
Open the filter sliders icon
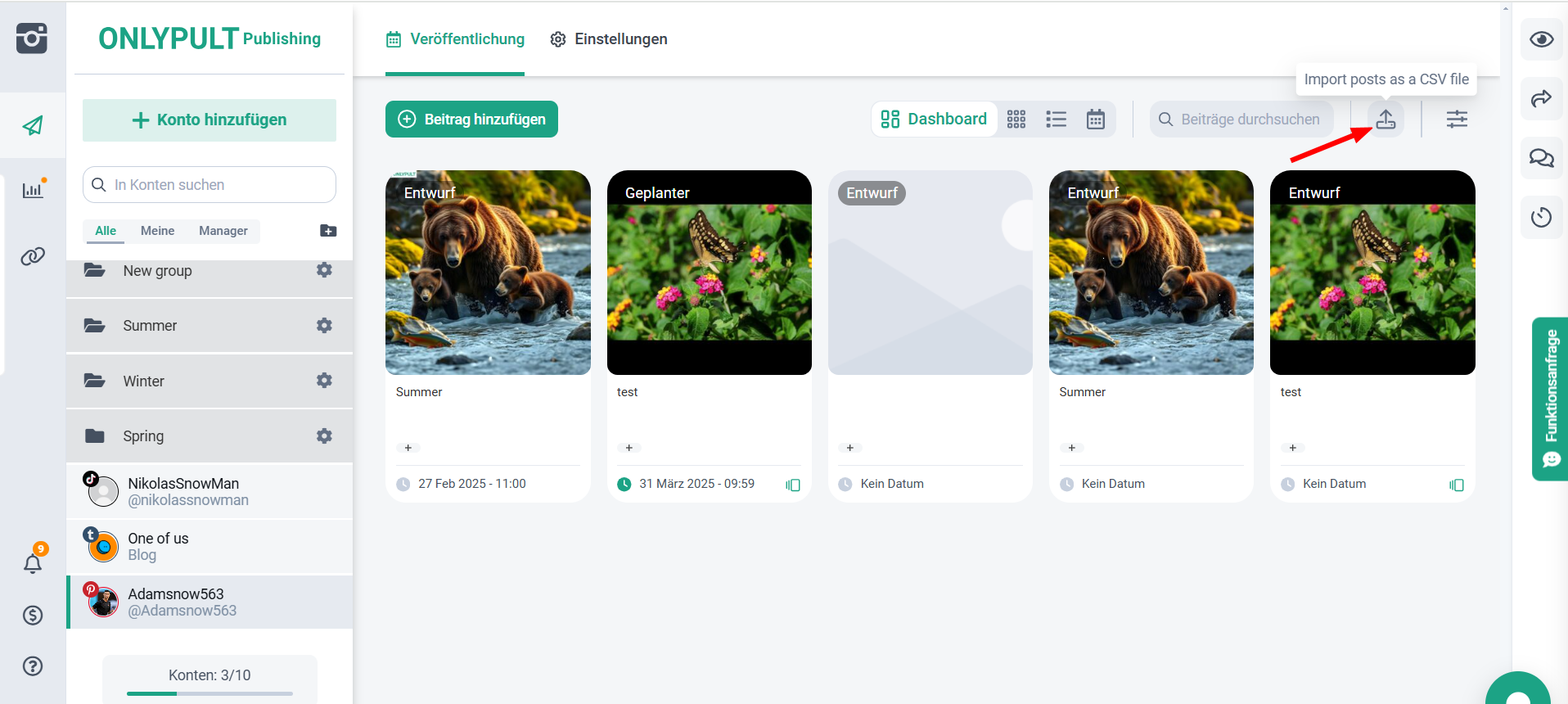pos(1457,120)
